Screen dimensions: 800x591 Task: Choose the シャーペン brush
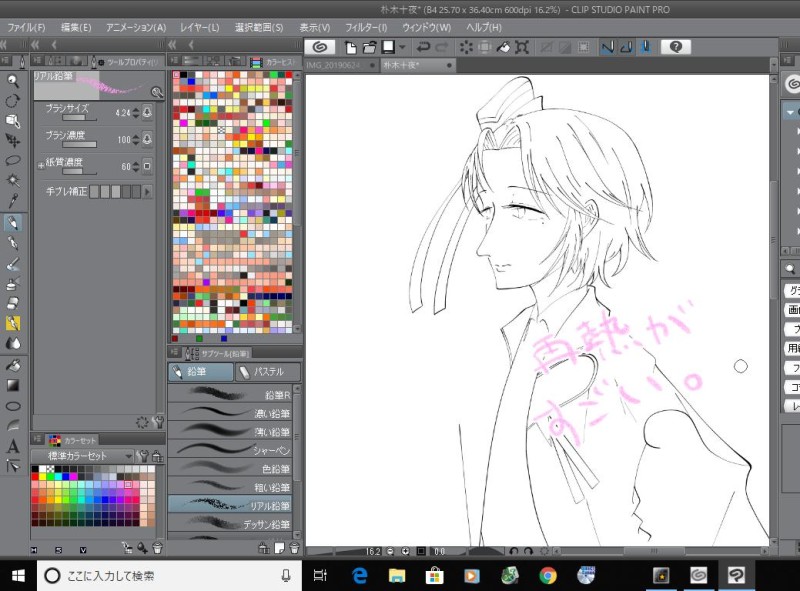(230, 450)
